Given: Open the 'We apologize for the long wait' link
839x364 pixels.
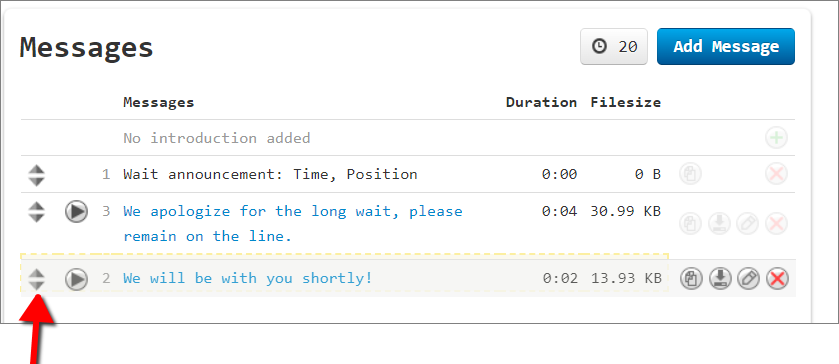Looking at the screenshot, I should point(293,224).
